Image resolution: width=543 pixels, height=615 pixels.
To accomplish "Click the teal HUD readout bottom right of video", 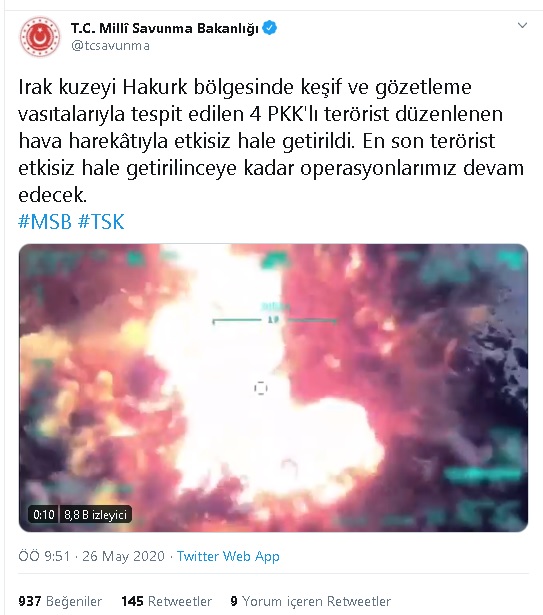I will [x=485, y=475].
